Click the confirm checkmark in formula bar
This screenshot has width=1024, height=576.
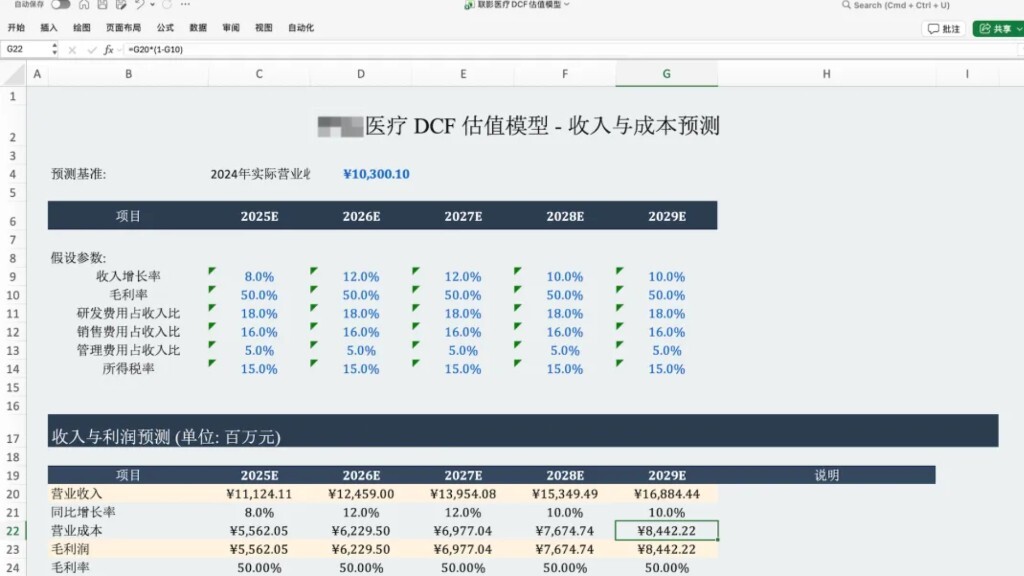(91, 49)
